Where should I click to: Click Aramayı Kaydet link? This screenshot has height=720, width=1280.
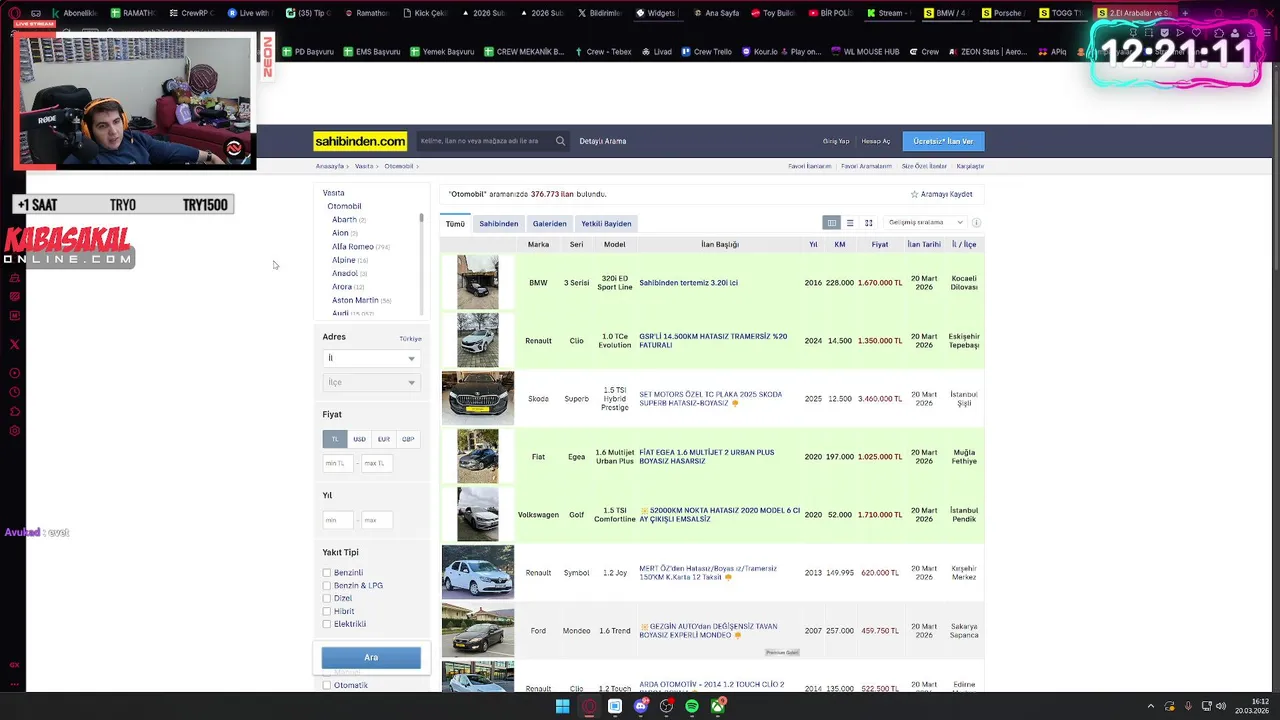[946, 194]
